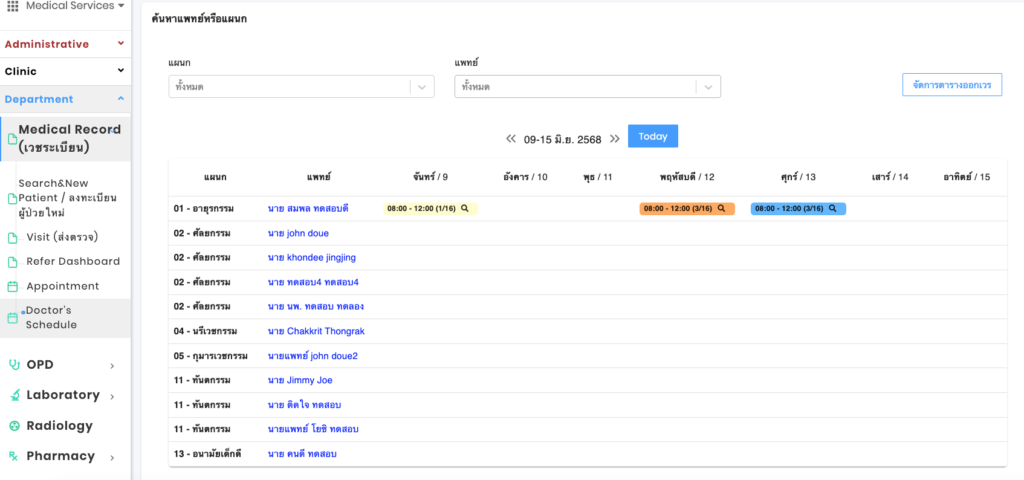Click magnifier icon in orange Thursday slot
This screenshot has width=1024, height=480.
(x=722, y=209)
